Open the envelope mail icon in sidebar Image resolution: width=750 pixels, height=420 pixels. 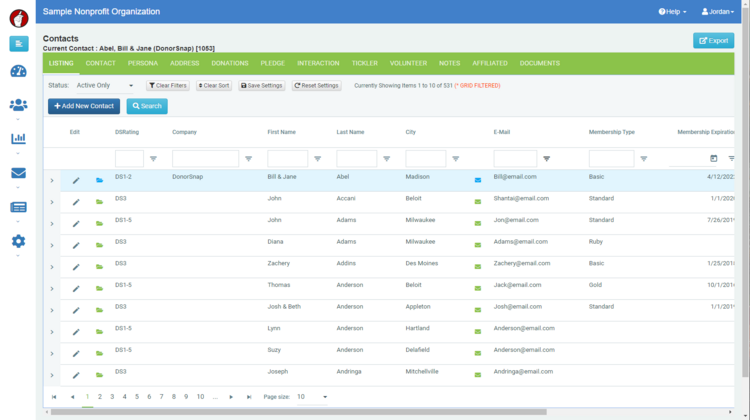[18, 173]
